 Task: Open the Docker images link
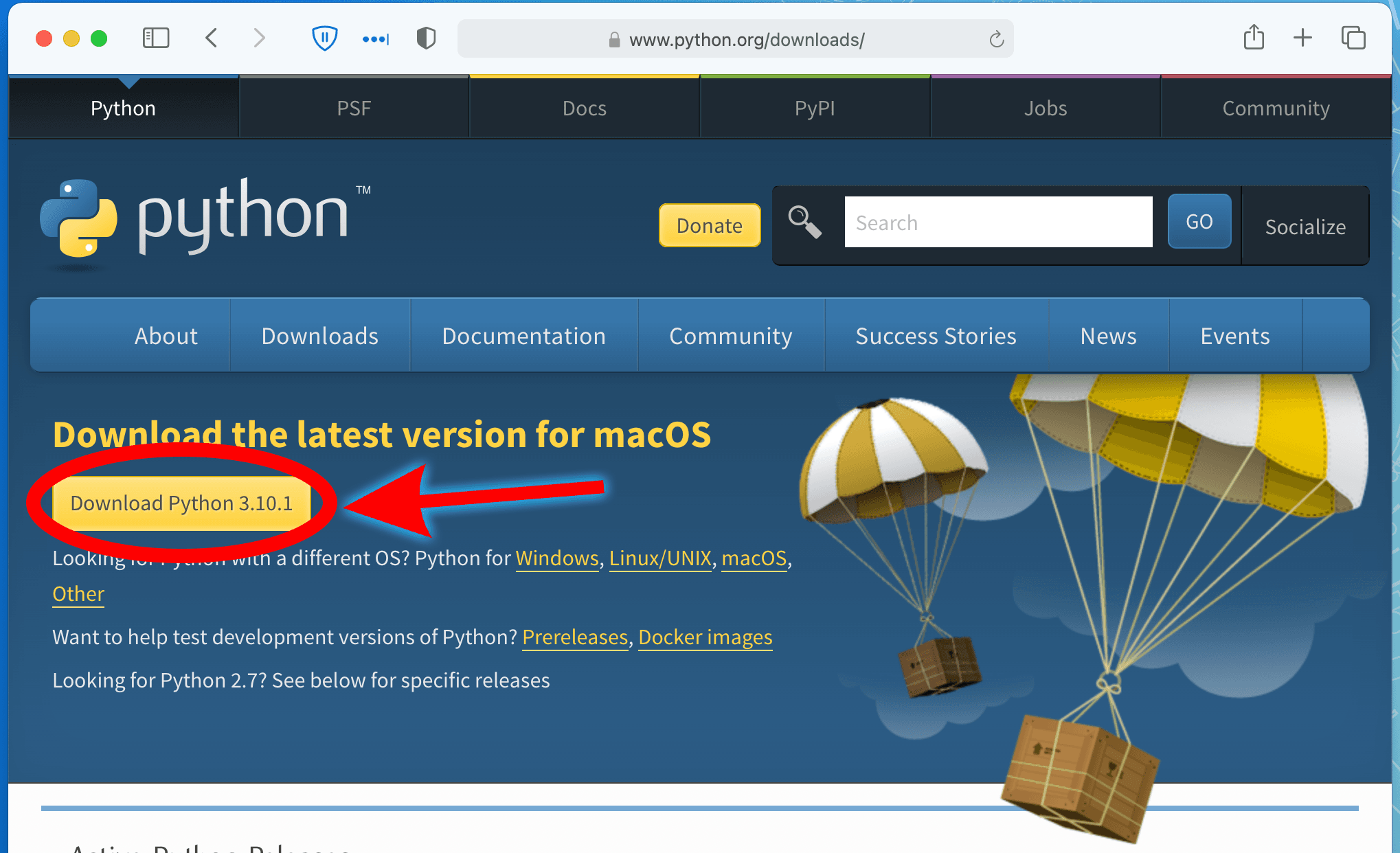point(705,637)
